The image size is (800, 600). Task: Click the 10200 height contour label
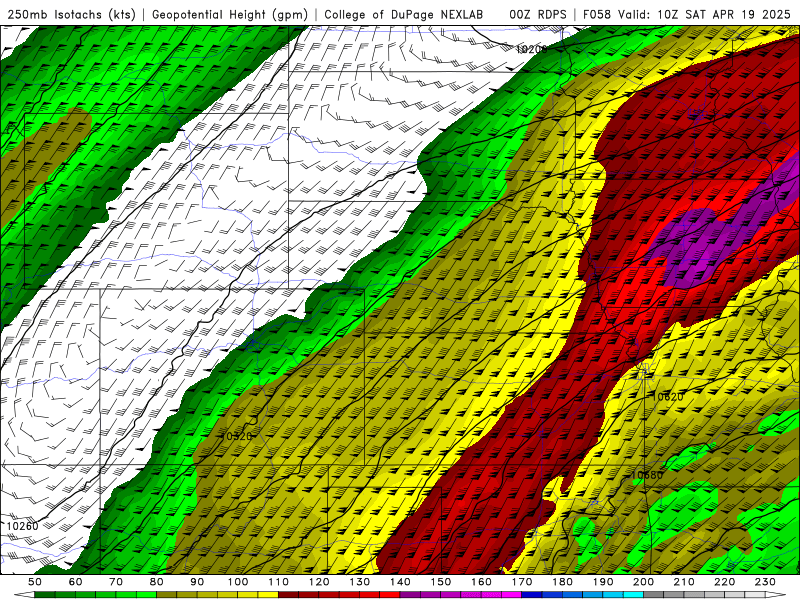click(531, 49)
